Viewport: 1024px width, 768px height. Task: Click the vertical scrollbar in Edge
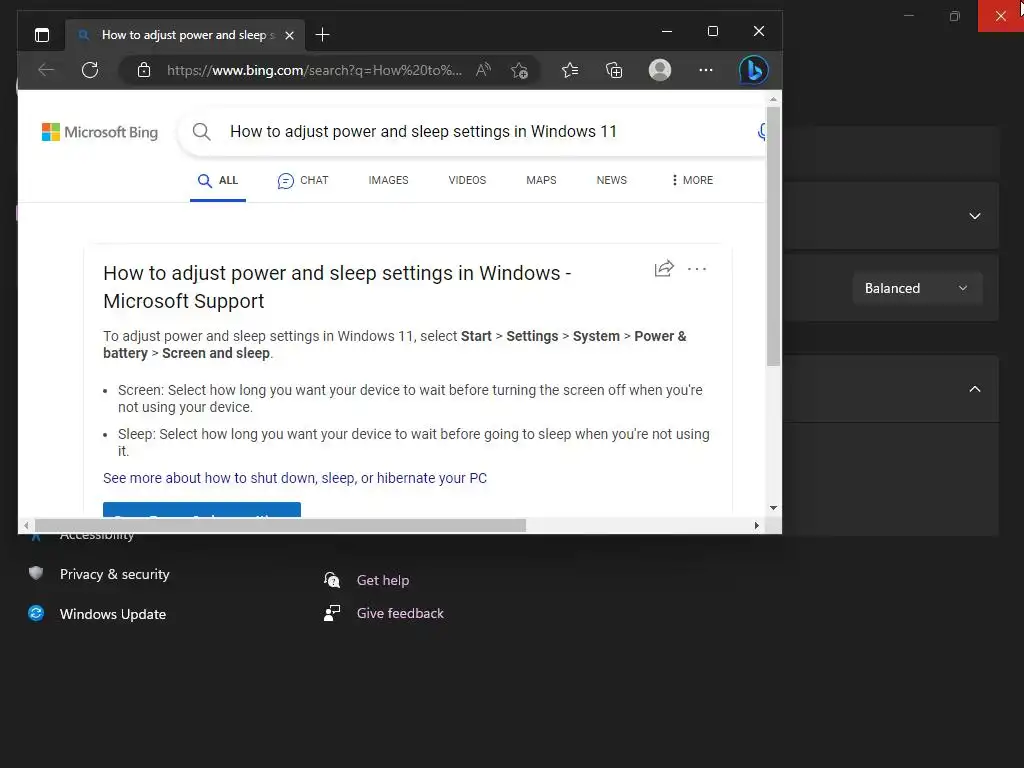[x=773, y=236]
